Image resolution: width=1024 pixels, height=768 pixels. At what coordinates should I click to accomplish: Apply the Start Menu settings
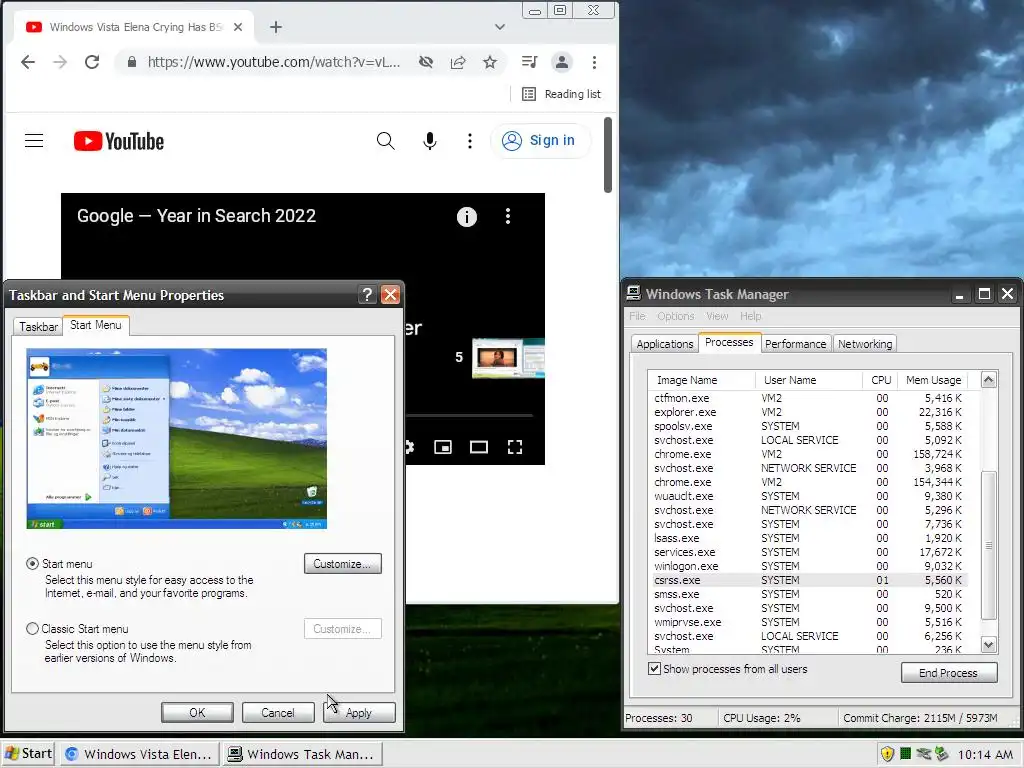[359, 712]
